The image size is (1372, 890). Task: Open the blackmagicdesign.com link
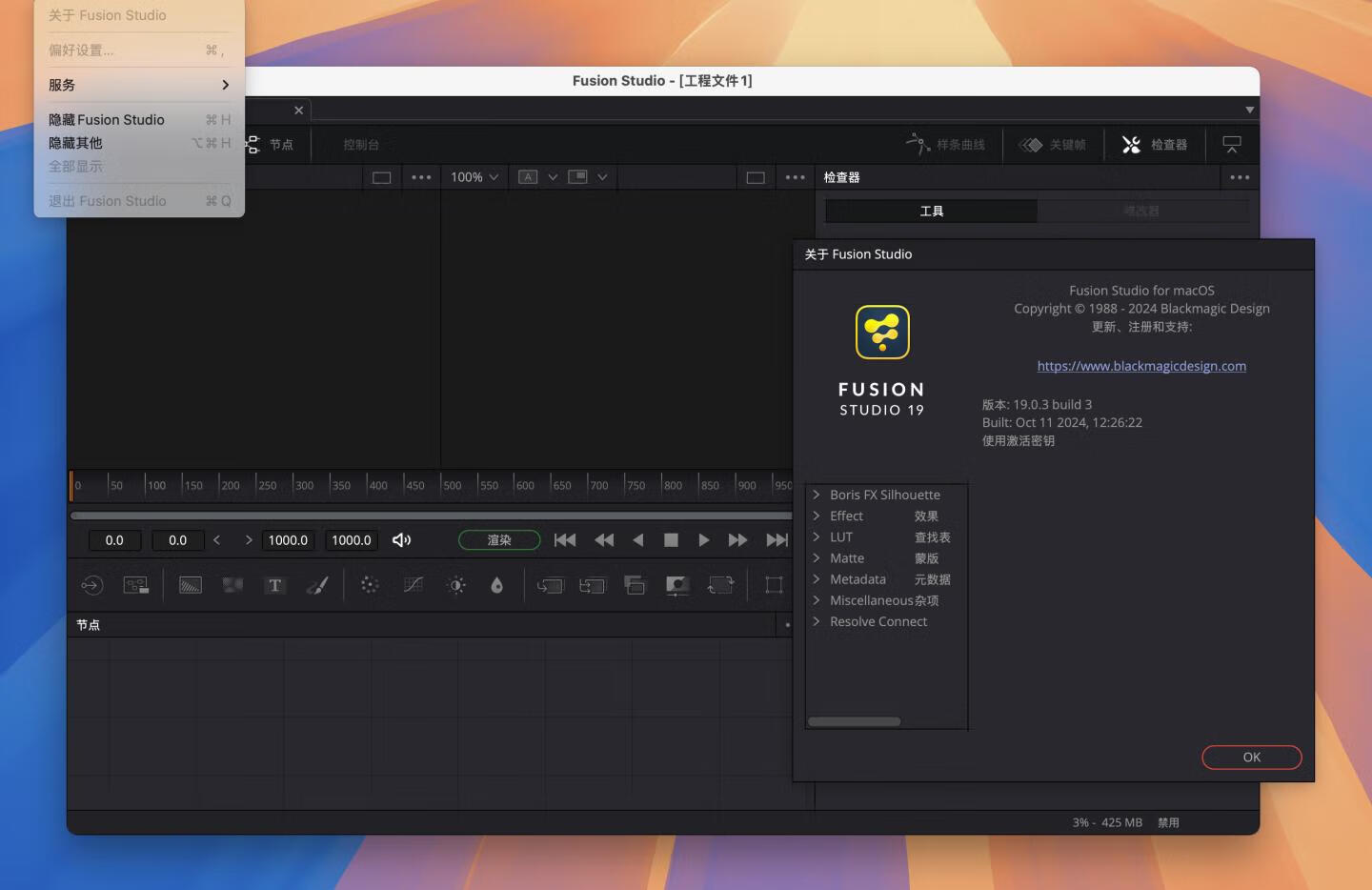coord(1141,366)
